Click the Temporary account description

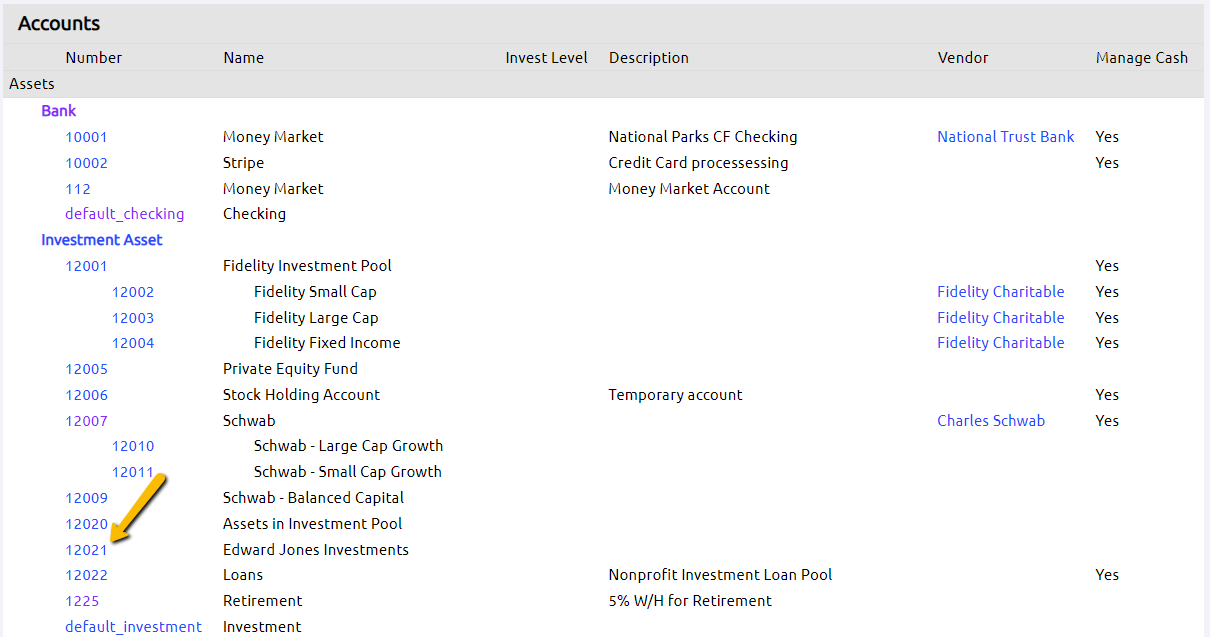tap(675, 395)
